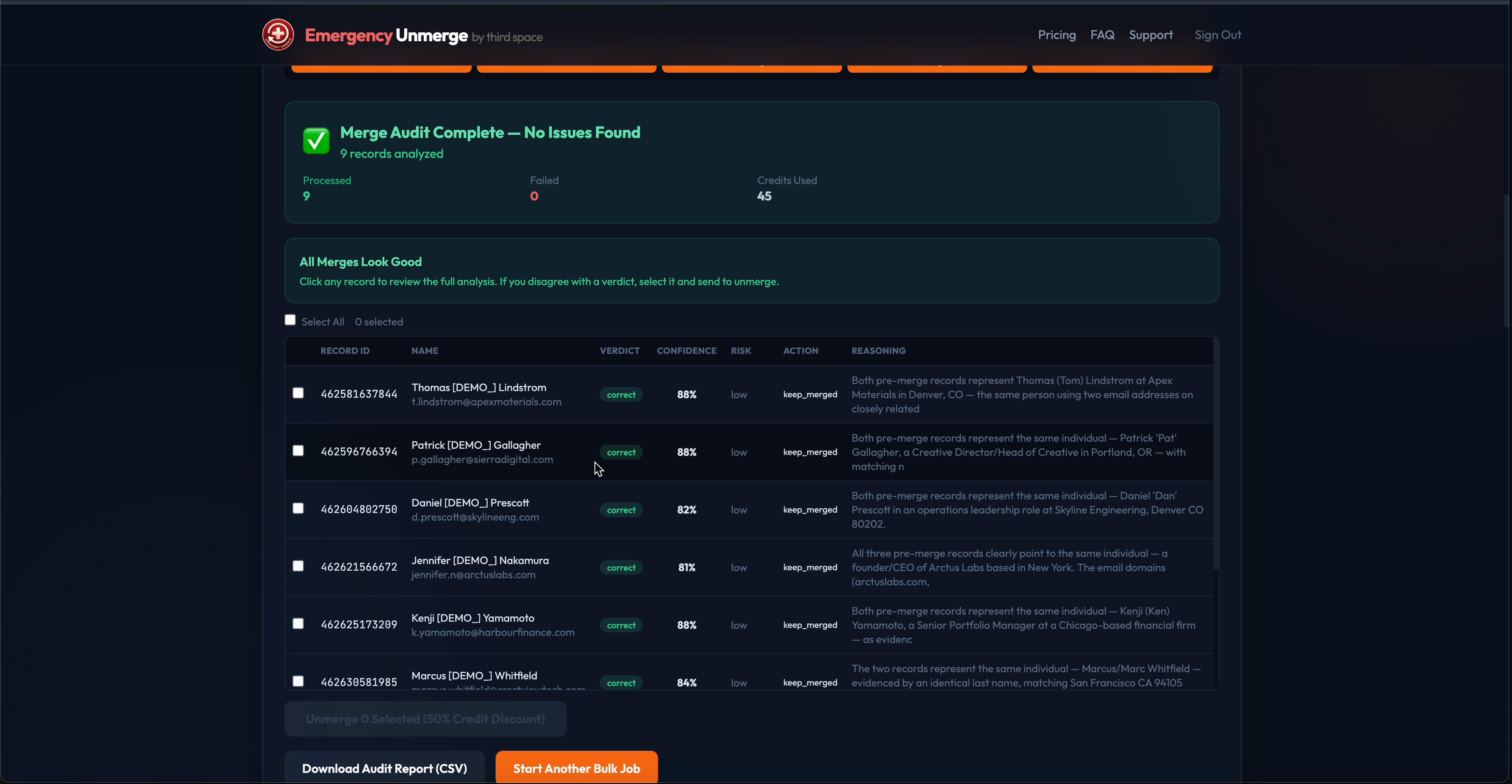Click the 81% confidence value
1512x784 pixels.
[686, 568]
